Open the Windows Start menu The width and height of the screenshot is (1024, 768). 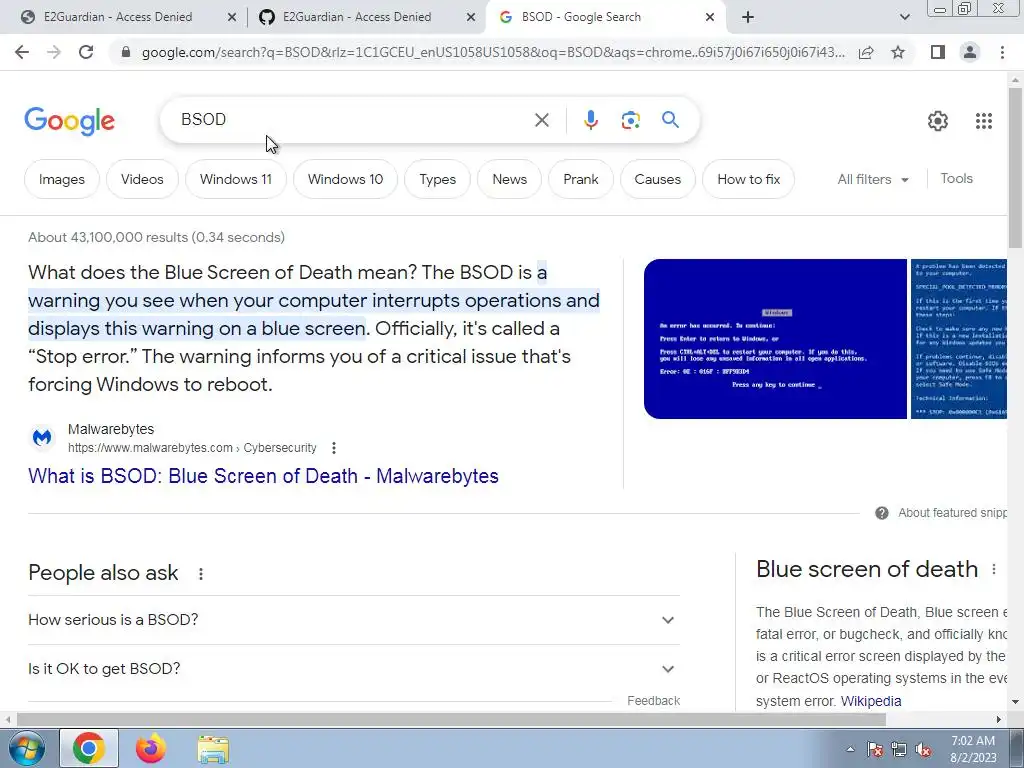pos(26,748)
